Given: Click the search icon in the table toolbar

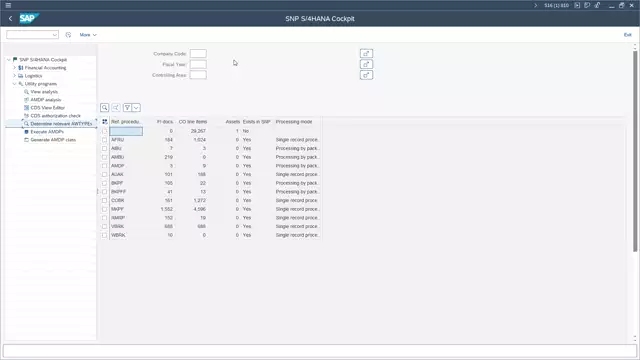Looking at the screenshot, I should pyautogui.click(x=104, y=108).
